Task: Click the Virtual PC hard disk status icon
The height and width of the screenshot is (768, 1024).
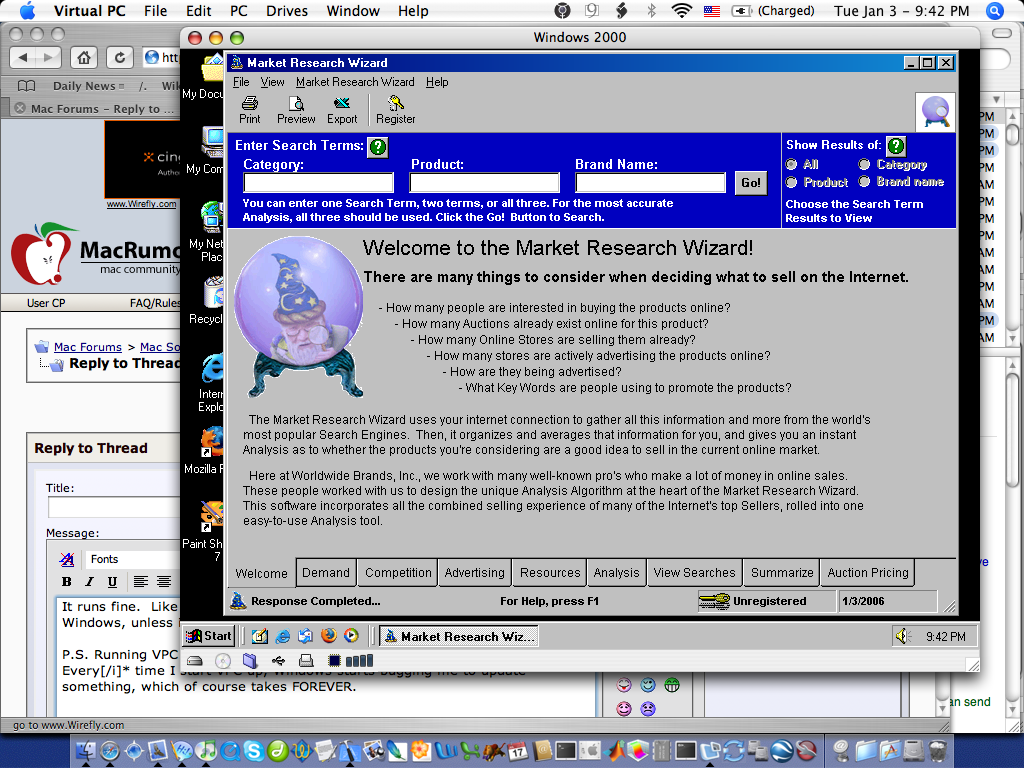Action: pyautogui.click(x=195, y=660)
